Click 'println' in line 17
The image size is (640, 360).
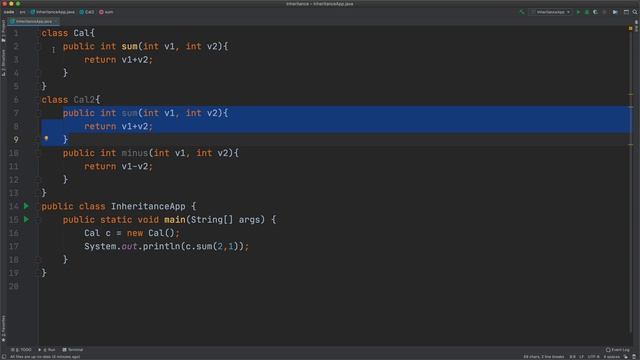(161, 246)
